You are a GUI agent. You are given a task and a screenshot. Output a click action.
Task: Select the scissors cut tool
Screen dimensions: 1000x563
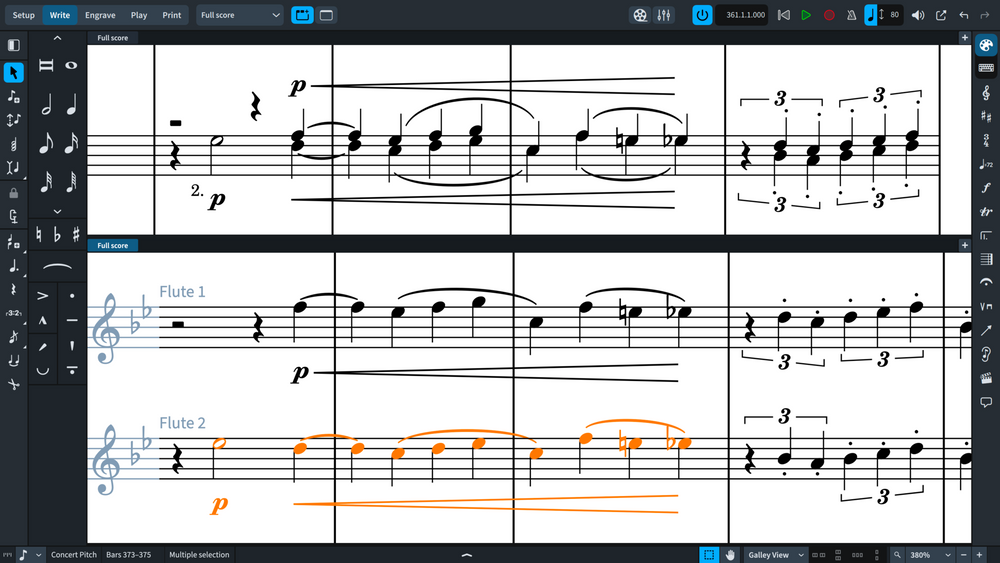(13, 384)
